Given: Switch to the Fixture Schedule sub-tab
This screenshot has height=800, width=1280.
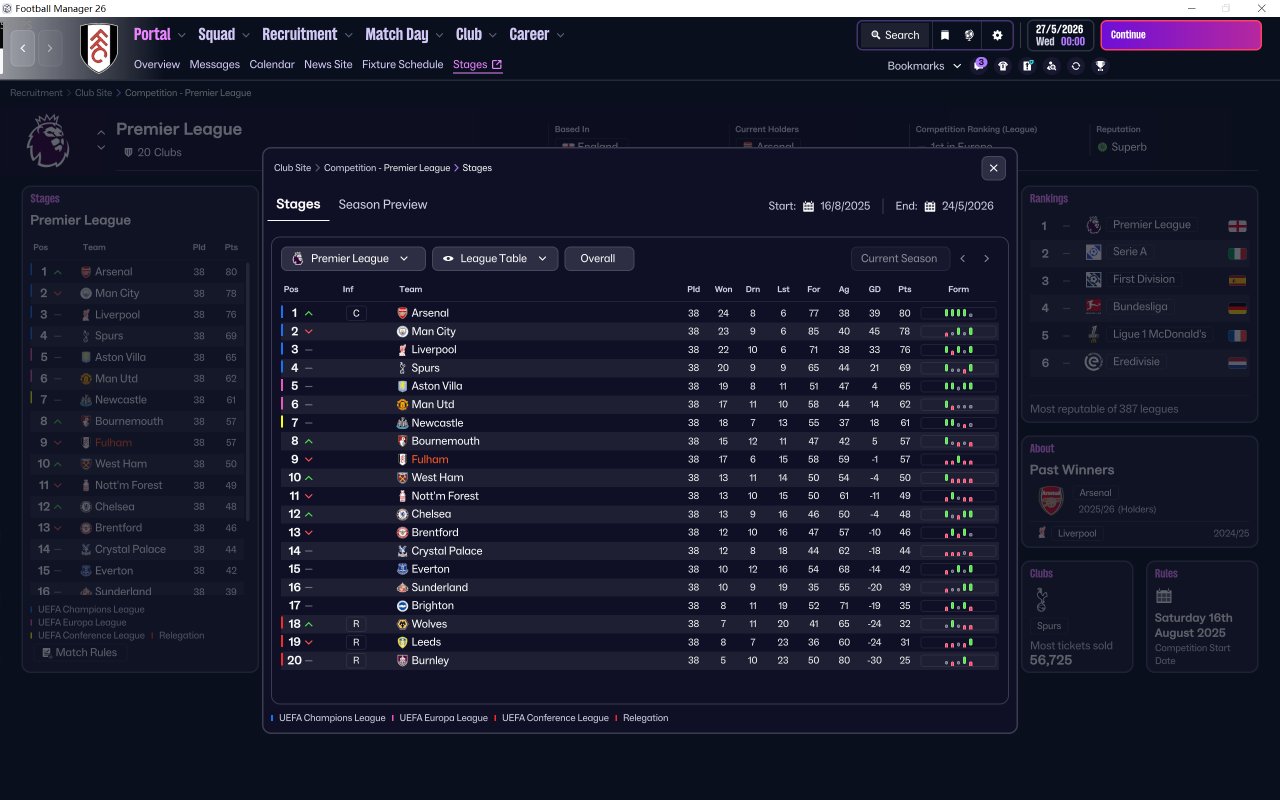Looking at the screenshot, I should pos(403,64).
